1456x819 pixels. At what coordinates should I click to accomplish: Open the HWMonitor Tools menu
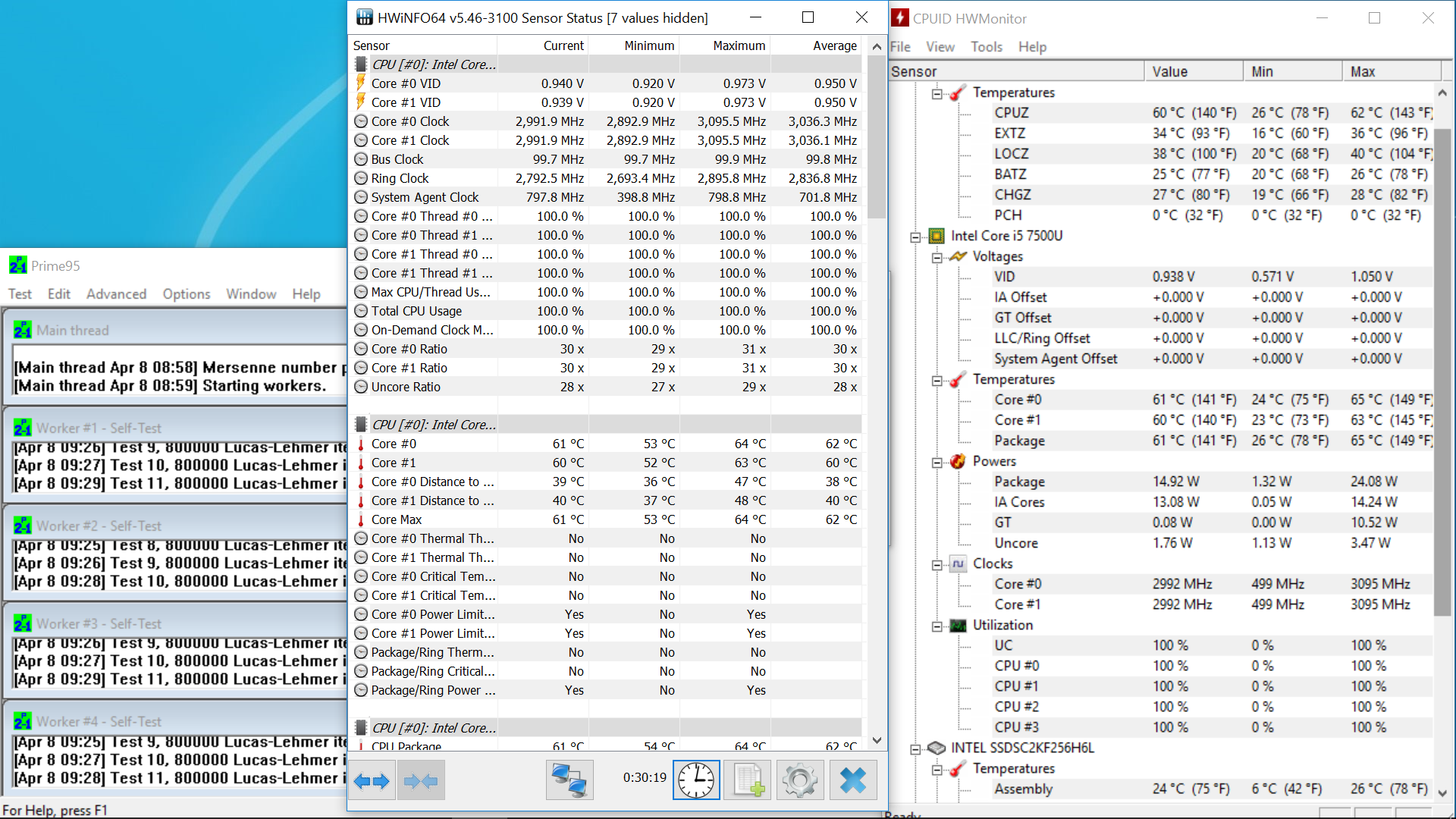[987, 46]
